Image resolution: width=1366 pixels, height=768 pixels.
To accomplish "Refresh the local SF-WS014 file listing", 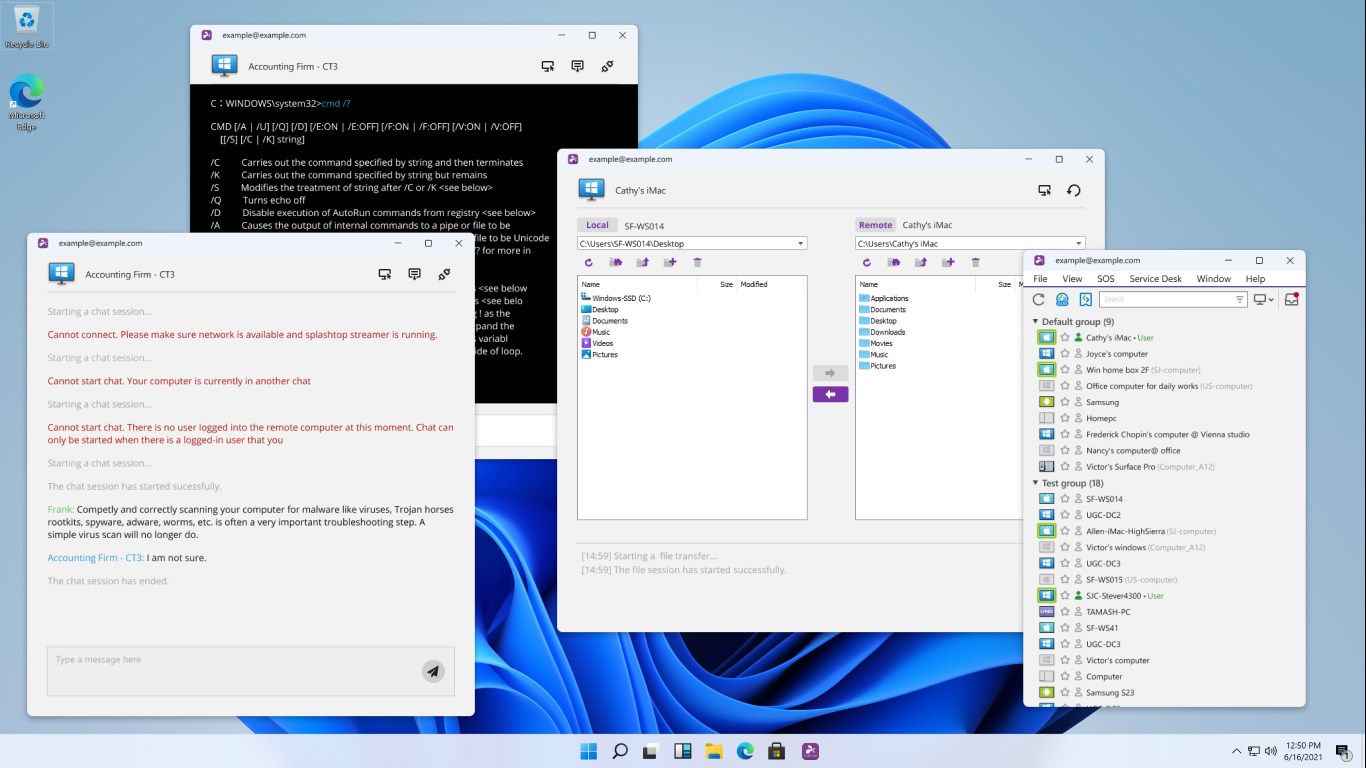I will (x=589, y=262).
